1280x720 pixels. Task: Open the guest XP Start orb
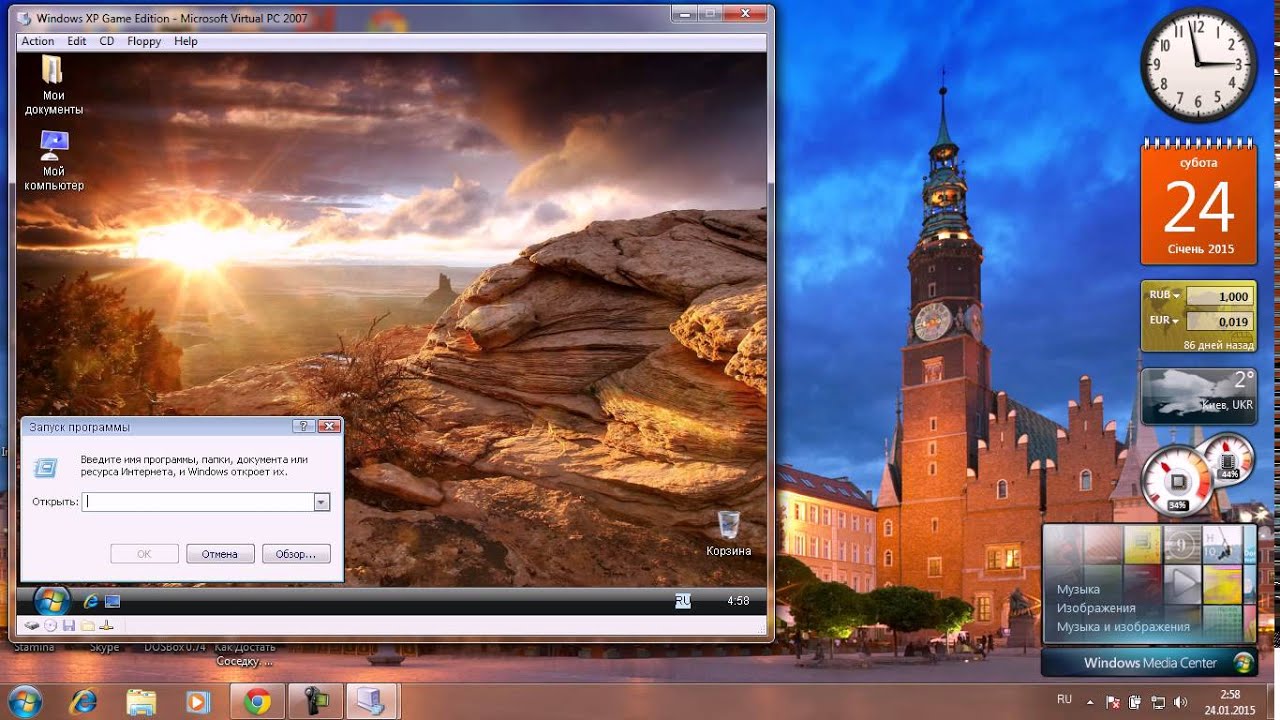(x=51, y=600)
